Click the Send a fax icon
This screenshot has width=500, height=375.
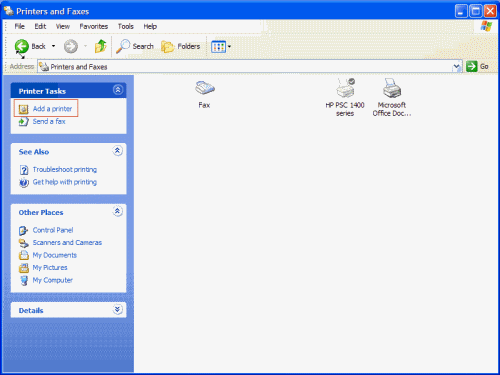[x=23, y=122]
